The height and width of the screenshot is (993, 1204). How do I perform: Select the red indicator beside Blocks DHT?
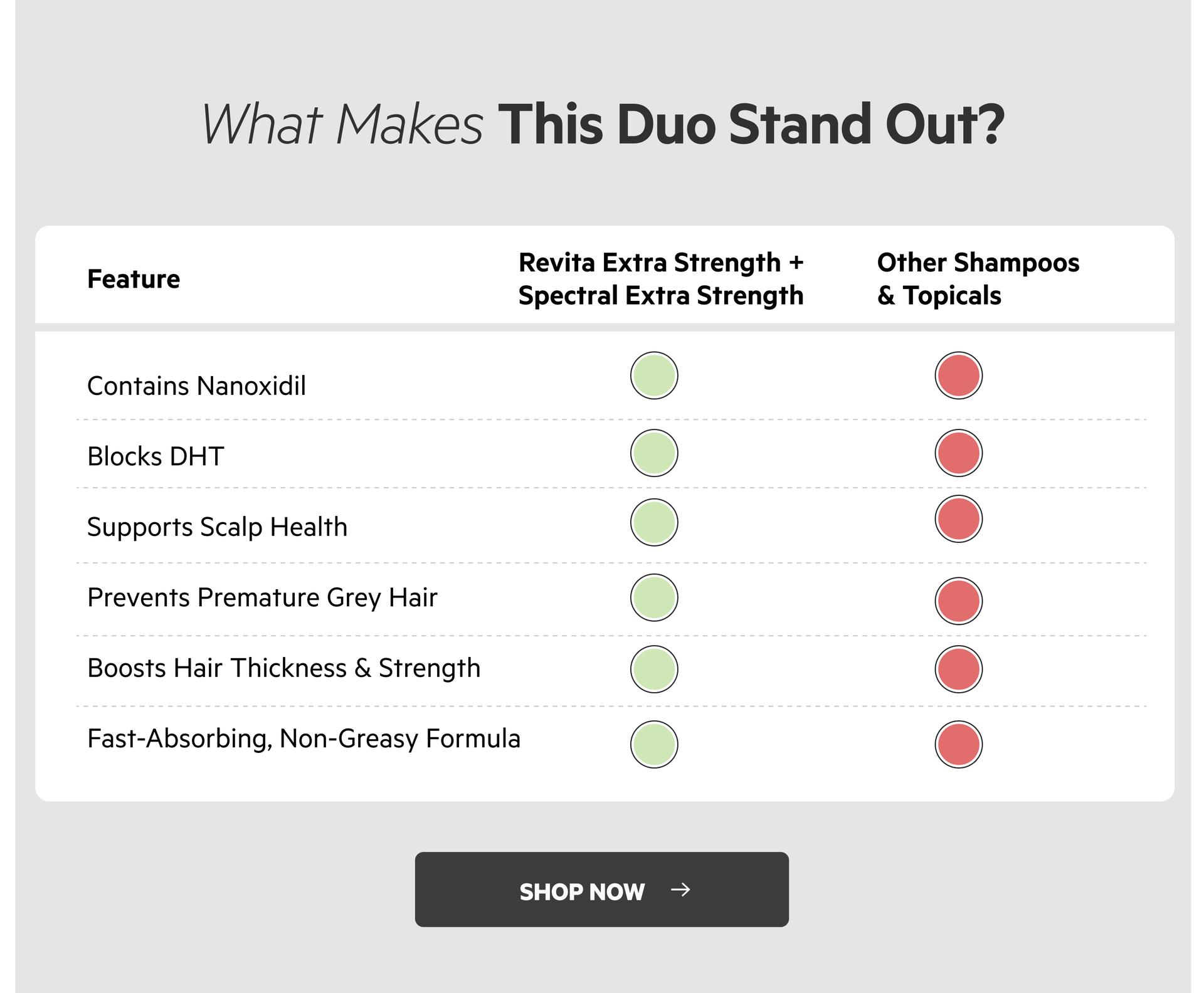[x=958, y=453]
